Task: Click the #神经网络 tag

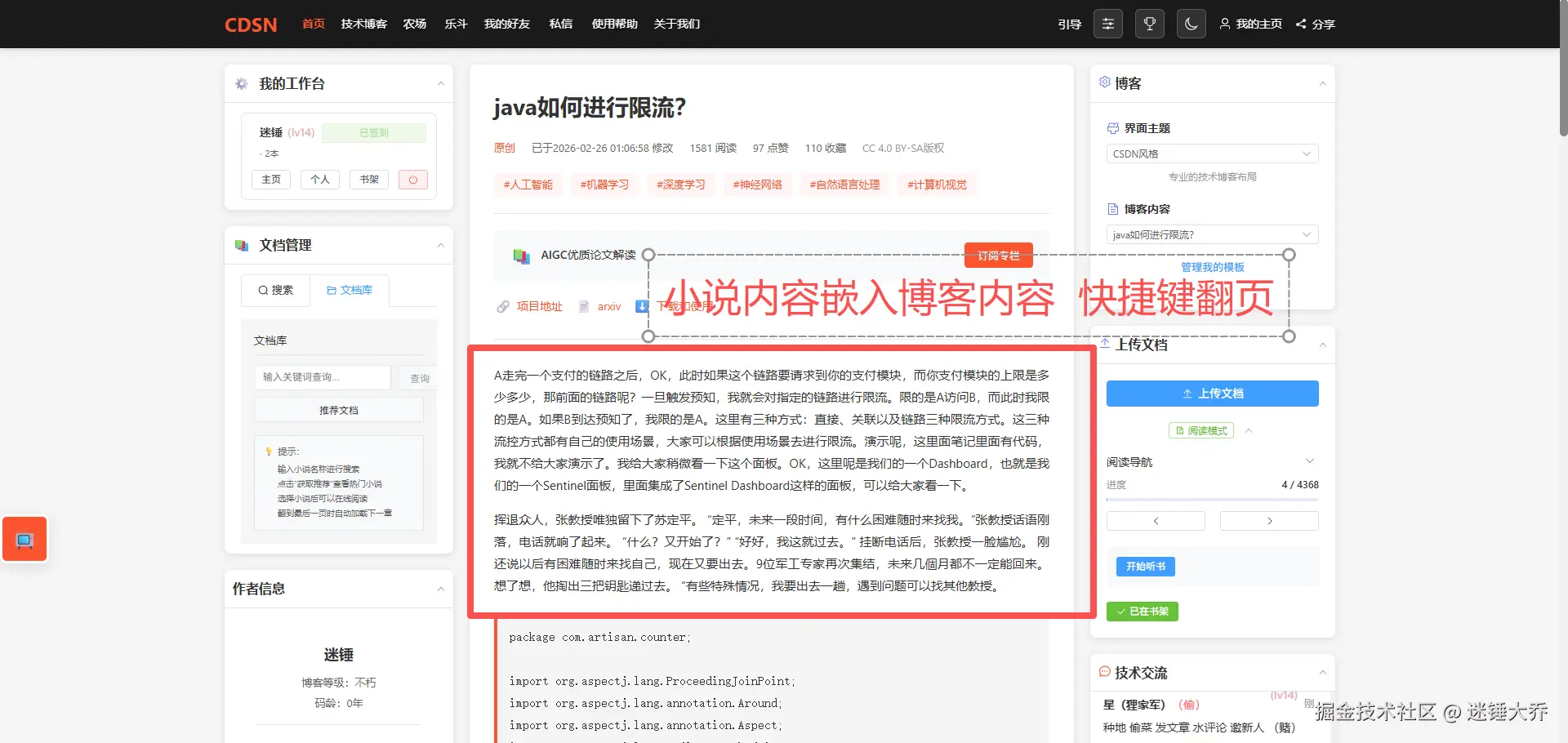Action: pos(758,185)
